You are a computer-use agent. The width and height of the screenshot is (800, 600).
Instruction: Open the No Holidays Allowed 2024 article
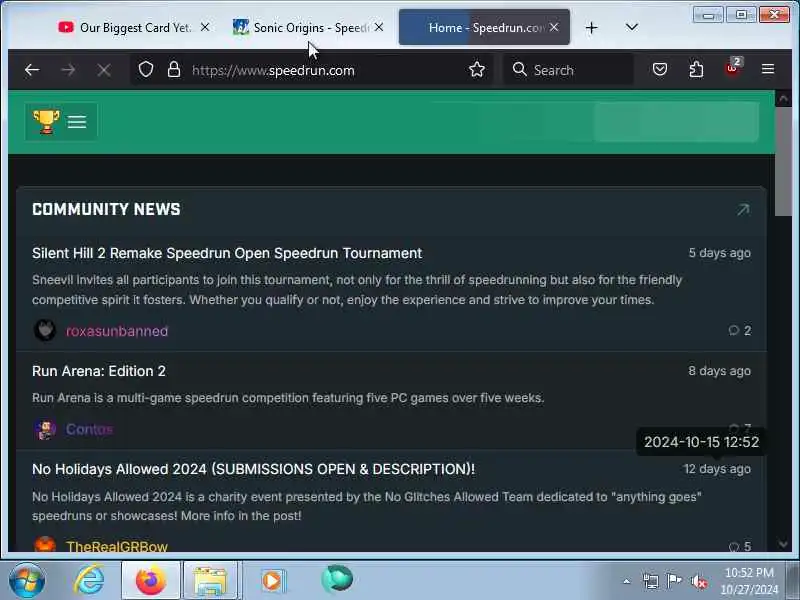click(254, 469)
